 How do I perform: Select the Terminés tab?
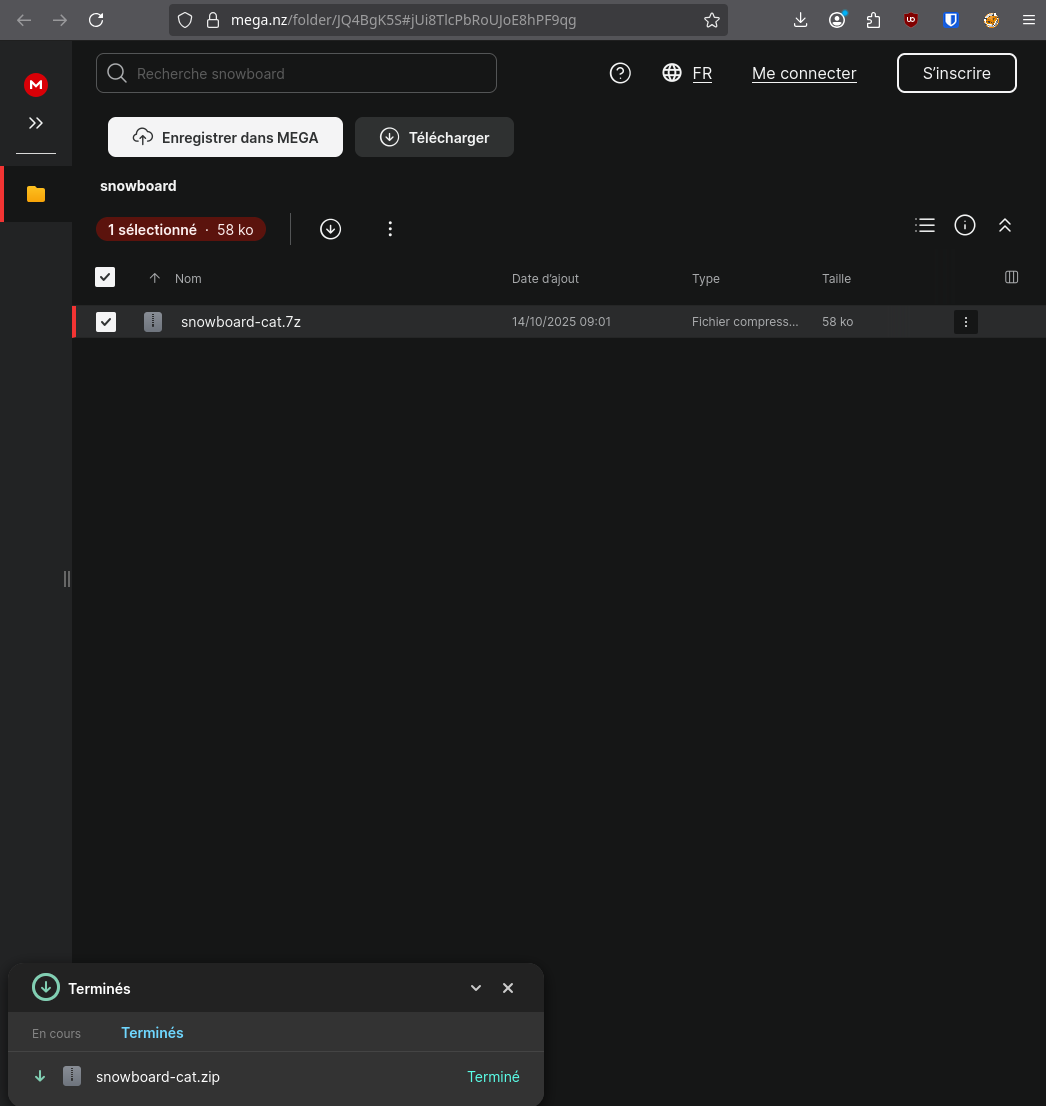tap(152, 1033)
